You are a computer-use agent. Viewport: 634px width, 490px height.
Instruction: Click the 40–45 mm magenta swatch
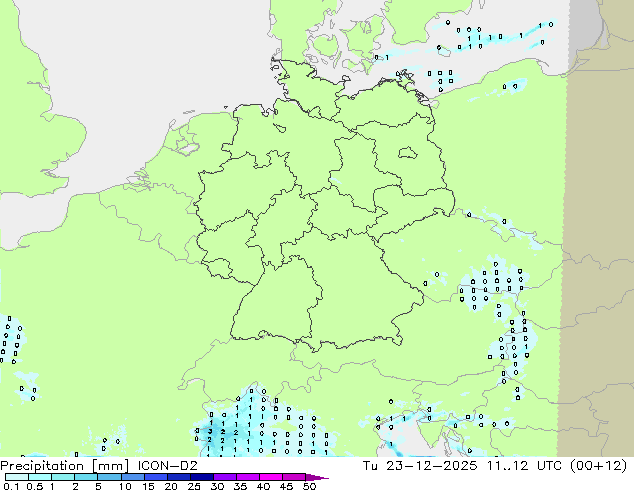pos(270,477)
